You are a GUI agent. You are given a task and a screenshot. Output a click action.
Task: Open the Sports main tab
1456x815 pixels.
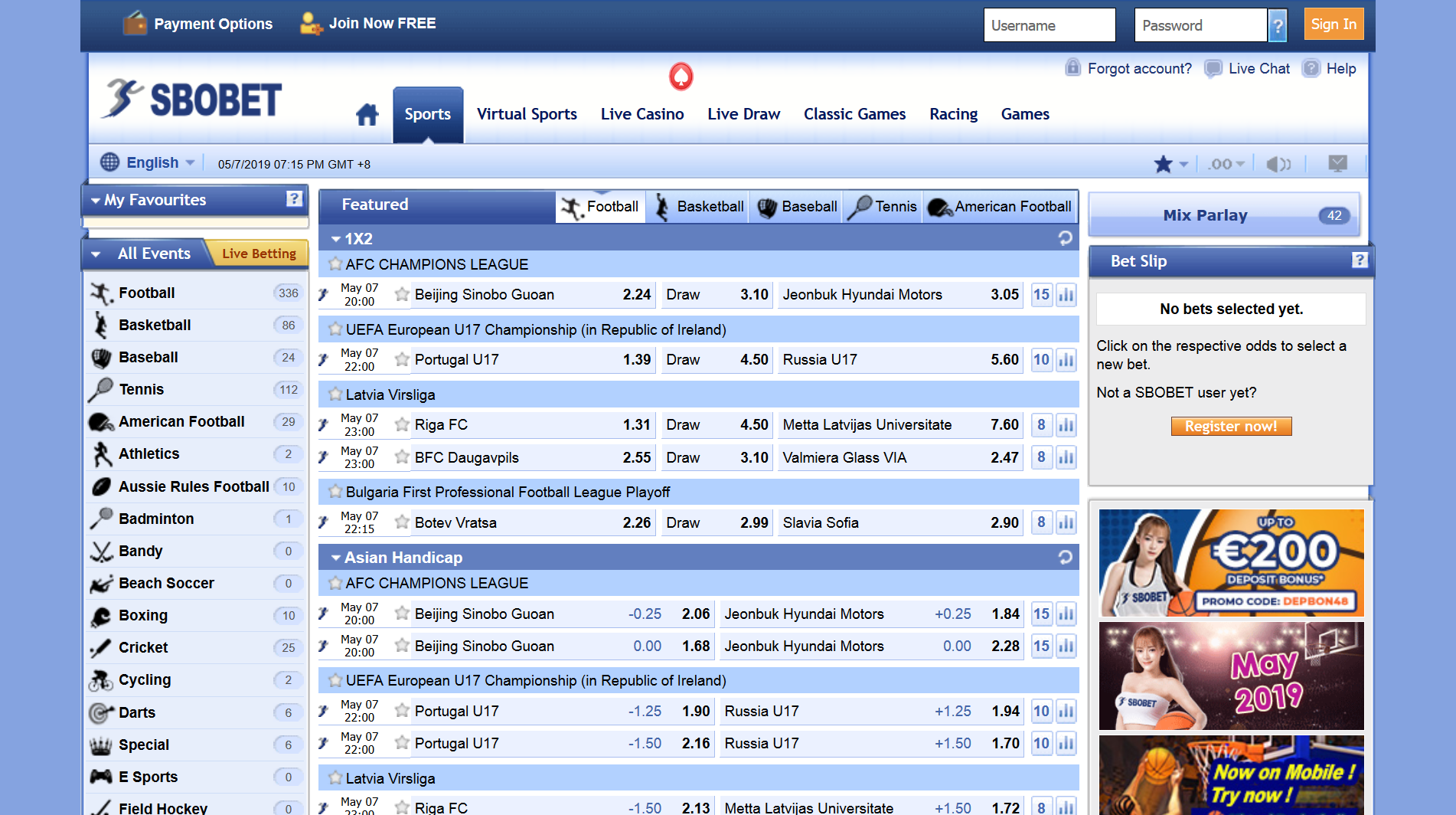428,115
